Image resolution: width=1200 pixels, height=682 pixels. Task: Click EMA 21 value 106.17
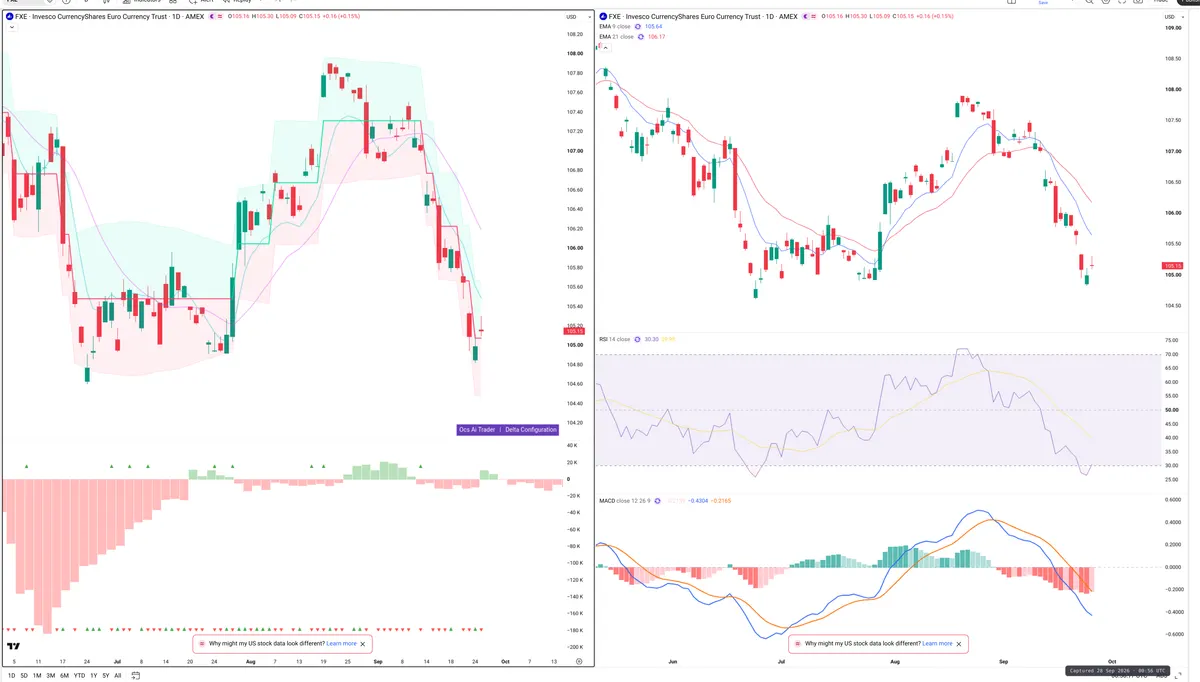point(657,37)
